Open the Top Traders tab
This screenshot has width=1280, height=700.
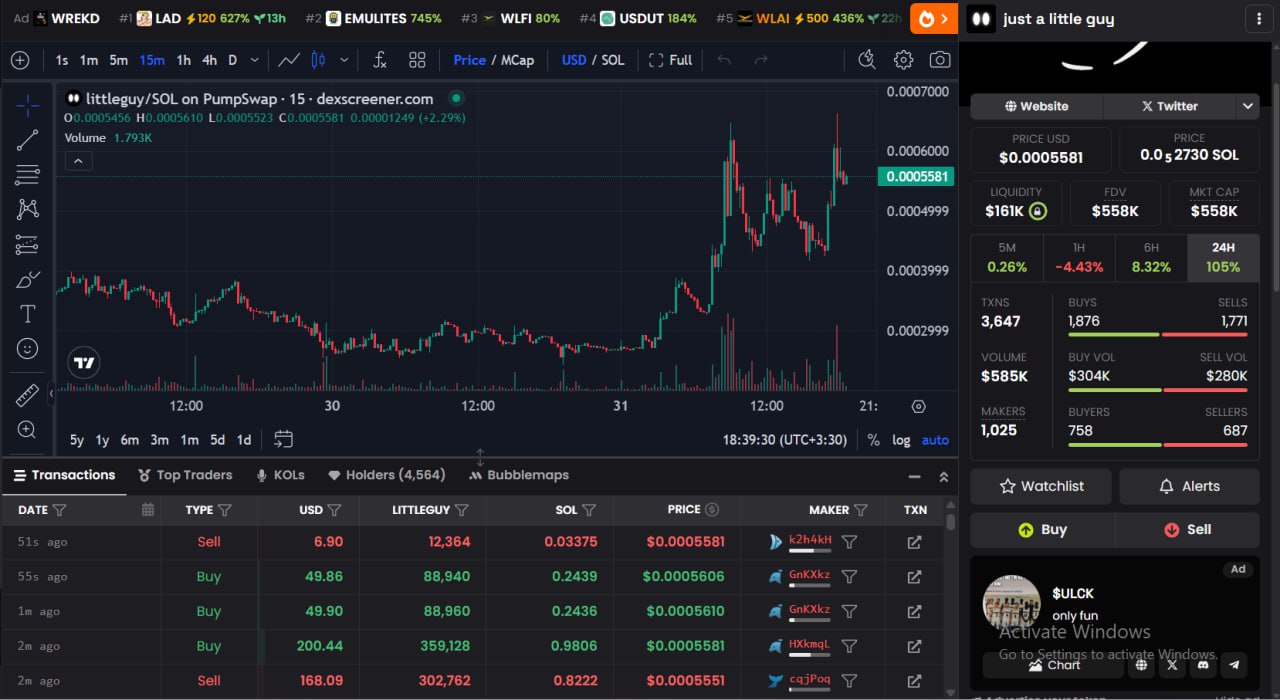(x=185, y=475)
